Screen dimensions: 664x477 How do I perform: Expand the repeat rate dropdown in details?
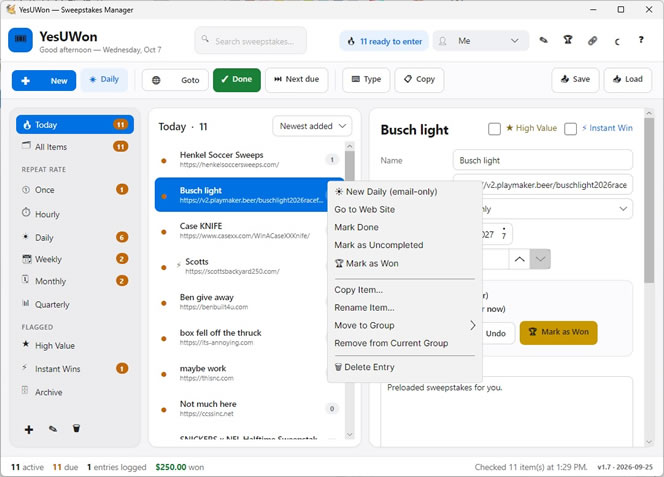pos(623,209)
